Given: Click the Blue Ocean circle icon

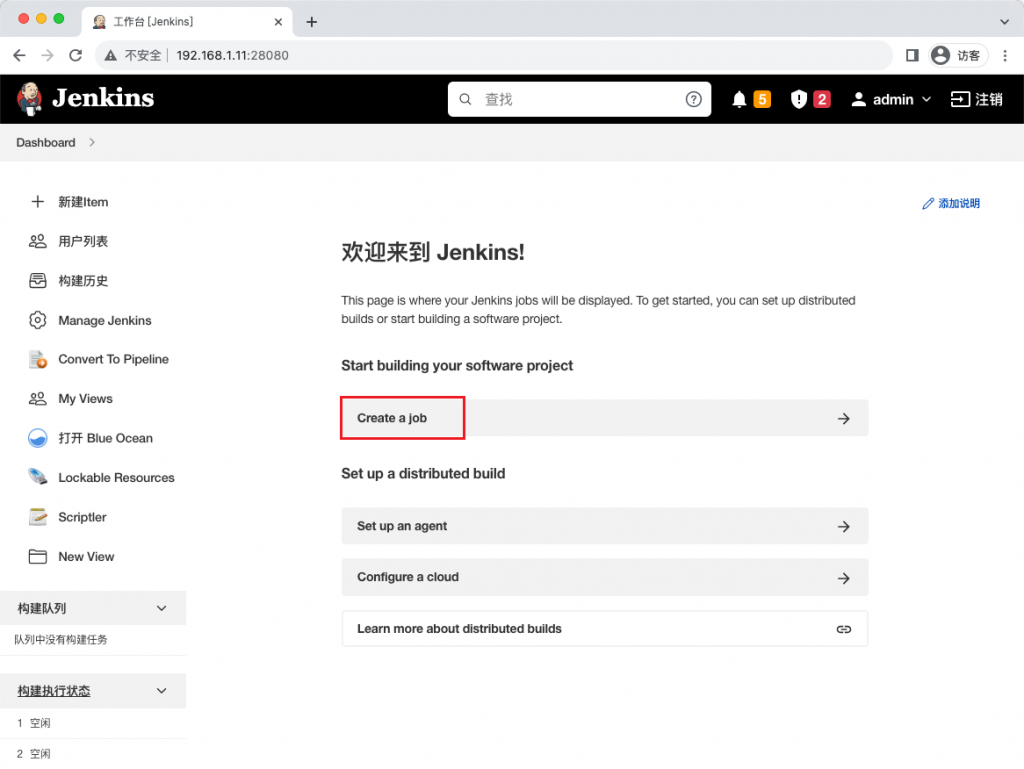Looking at the screenshot, I should coord(38,438).
